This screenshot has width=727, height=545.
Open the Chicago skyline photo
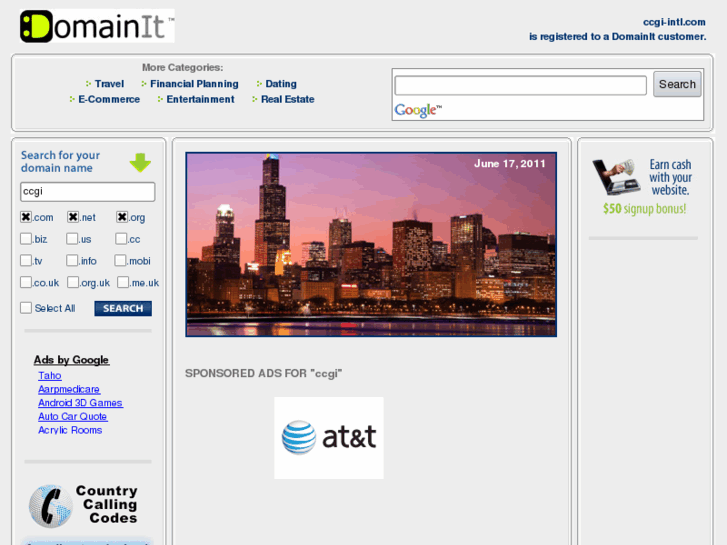[x=371, y=244]
